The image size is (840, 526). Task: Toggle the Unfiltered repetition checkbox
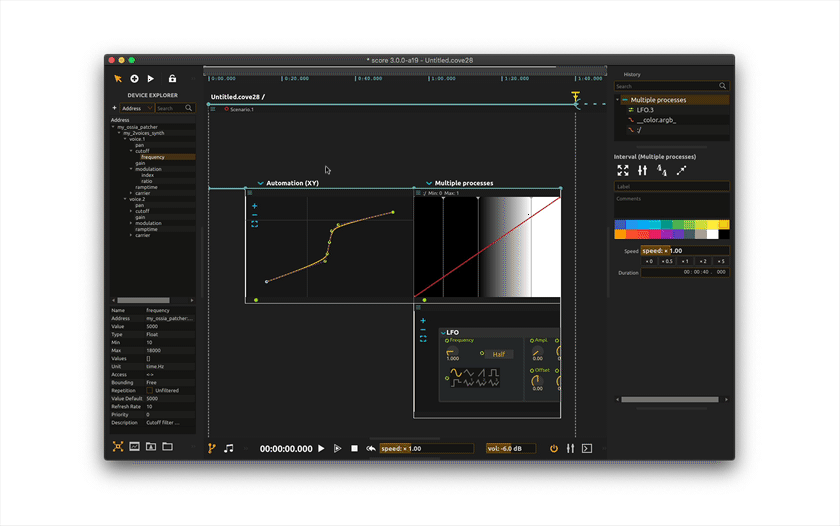coord(149,390)
